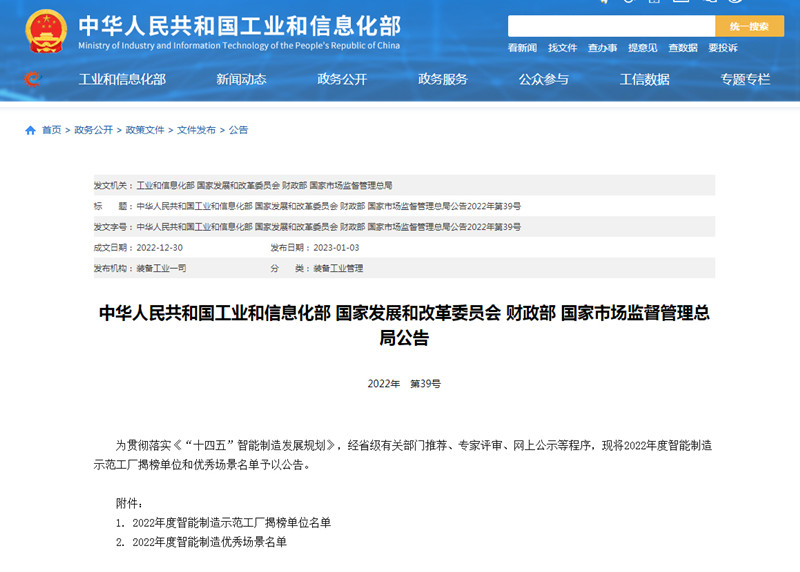The width and height of the screenshot is (800, 572).
Task: Click the red e icon in navigation bar
Action: (33, 79)
